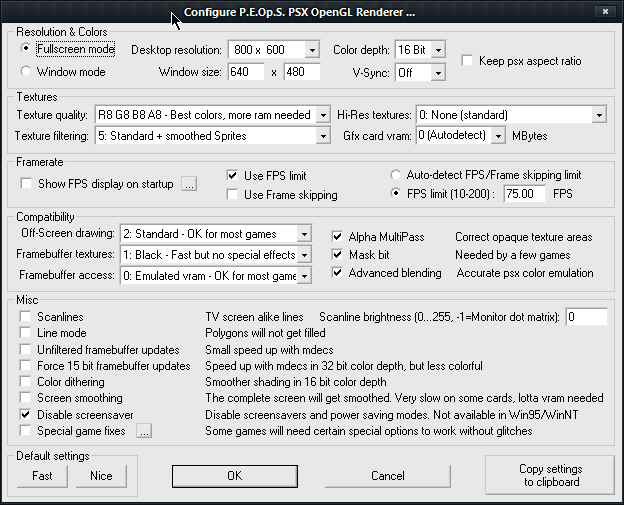This screenshot has width=624, height=505.
Task: Open Framebuffer textures dropdown
Action: 216,255
